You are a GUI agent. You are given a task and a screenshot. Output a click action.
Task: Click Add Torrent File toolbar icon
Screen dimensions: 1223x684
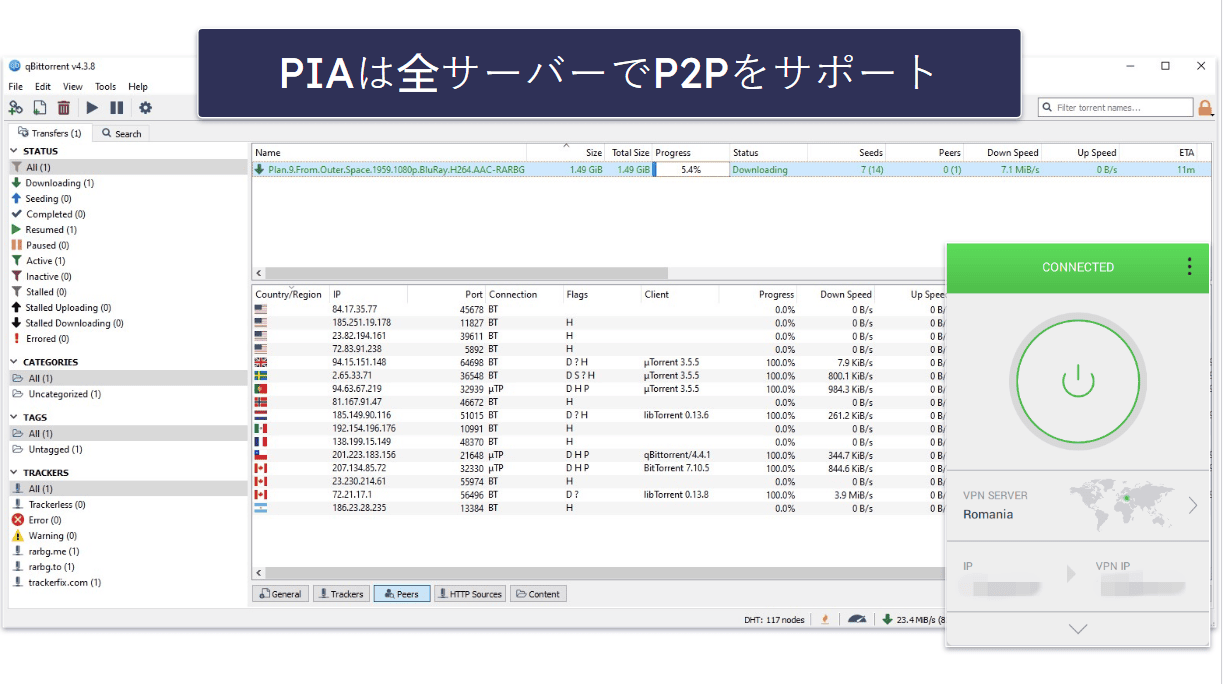point(40,108)
